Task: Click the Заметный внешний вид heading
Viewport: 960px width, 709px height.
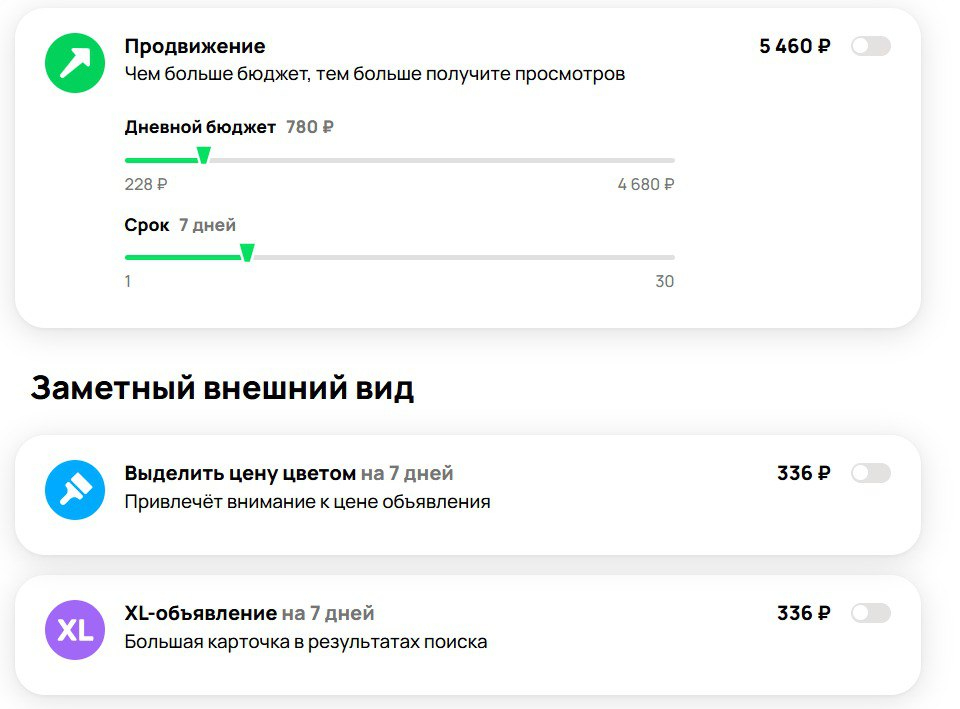Action: pos(222,388)
